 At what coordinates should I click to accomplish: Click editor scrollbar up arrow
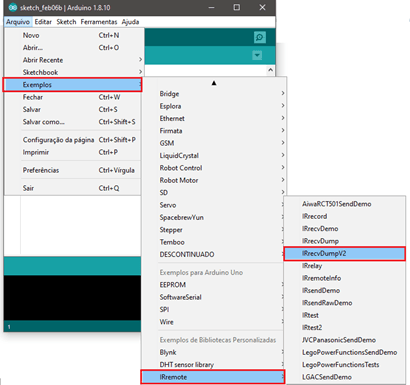click(x=270, y=70)
